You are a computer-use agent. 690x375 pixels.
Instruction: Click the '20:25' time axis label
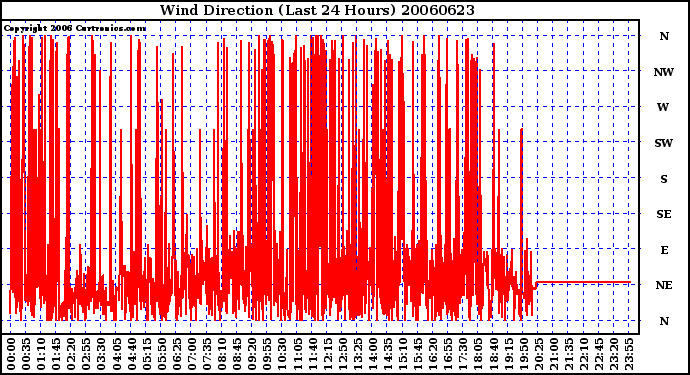539,354
